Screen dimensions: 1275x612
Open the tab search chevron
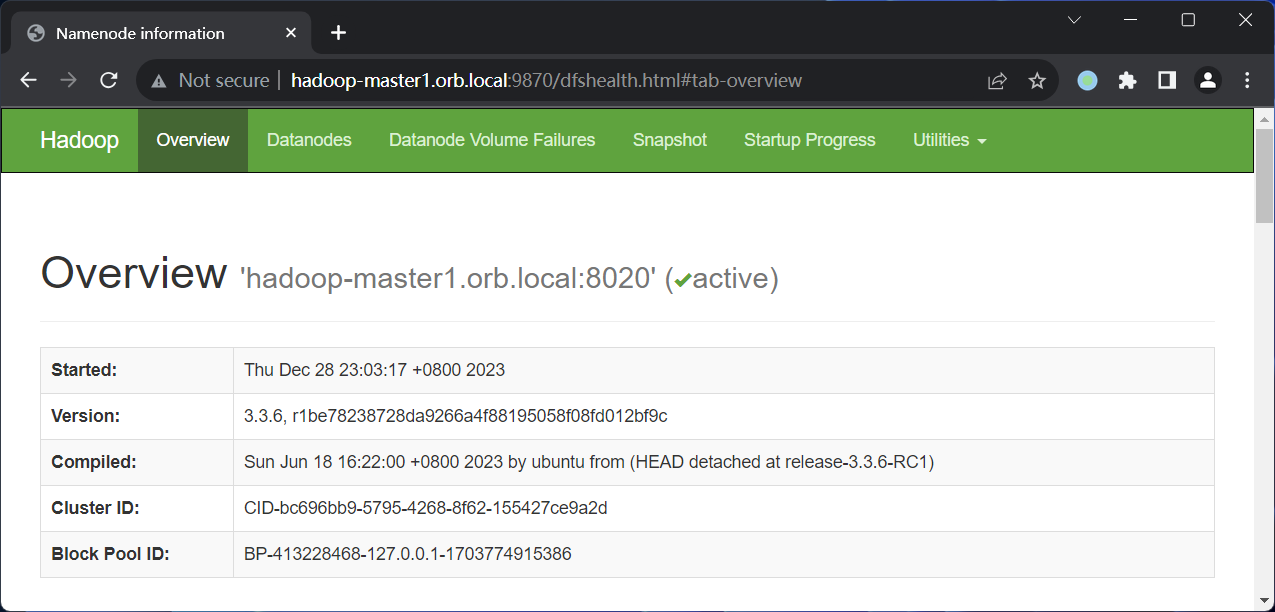point(1074,20)
